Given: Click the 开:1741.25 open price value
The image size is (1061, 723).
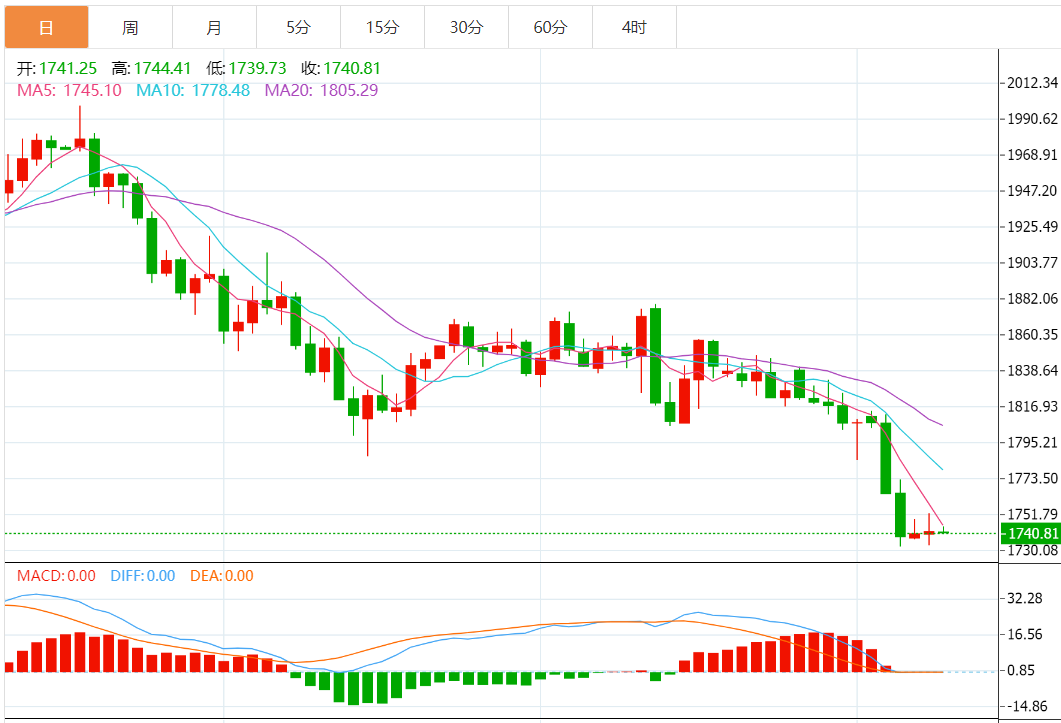Looking at the screenshot, I should [x=57, y=68].
